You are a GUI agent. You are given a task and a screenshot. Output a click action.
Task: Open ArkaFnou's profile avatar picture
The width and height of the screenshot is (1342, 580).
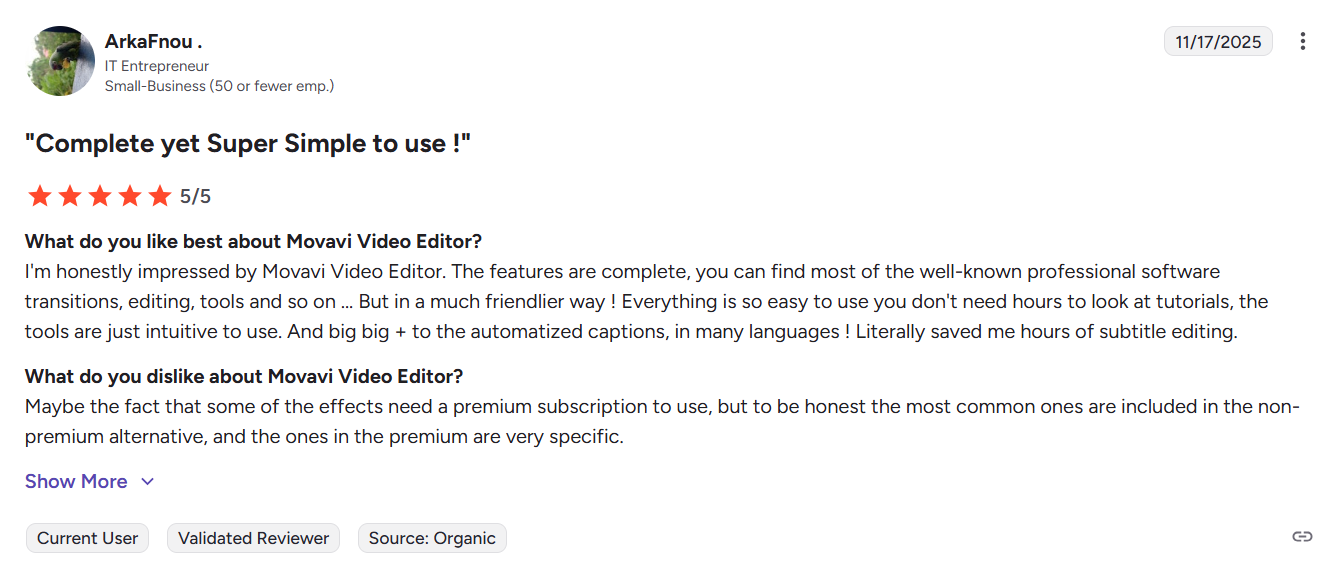[x=60, y=61]
